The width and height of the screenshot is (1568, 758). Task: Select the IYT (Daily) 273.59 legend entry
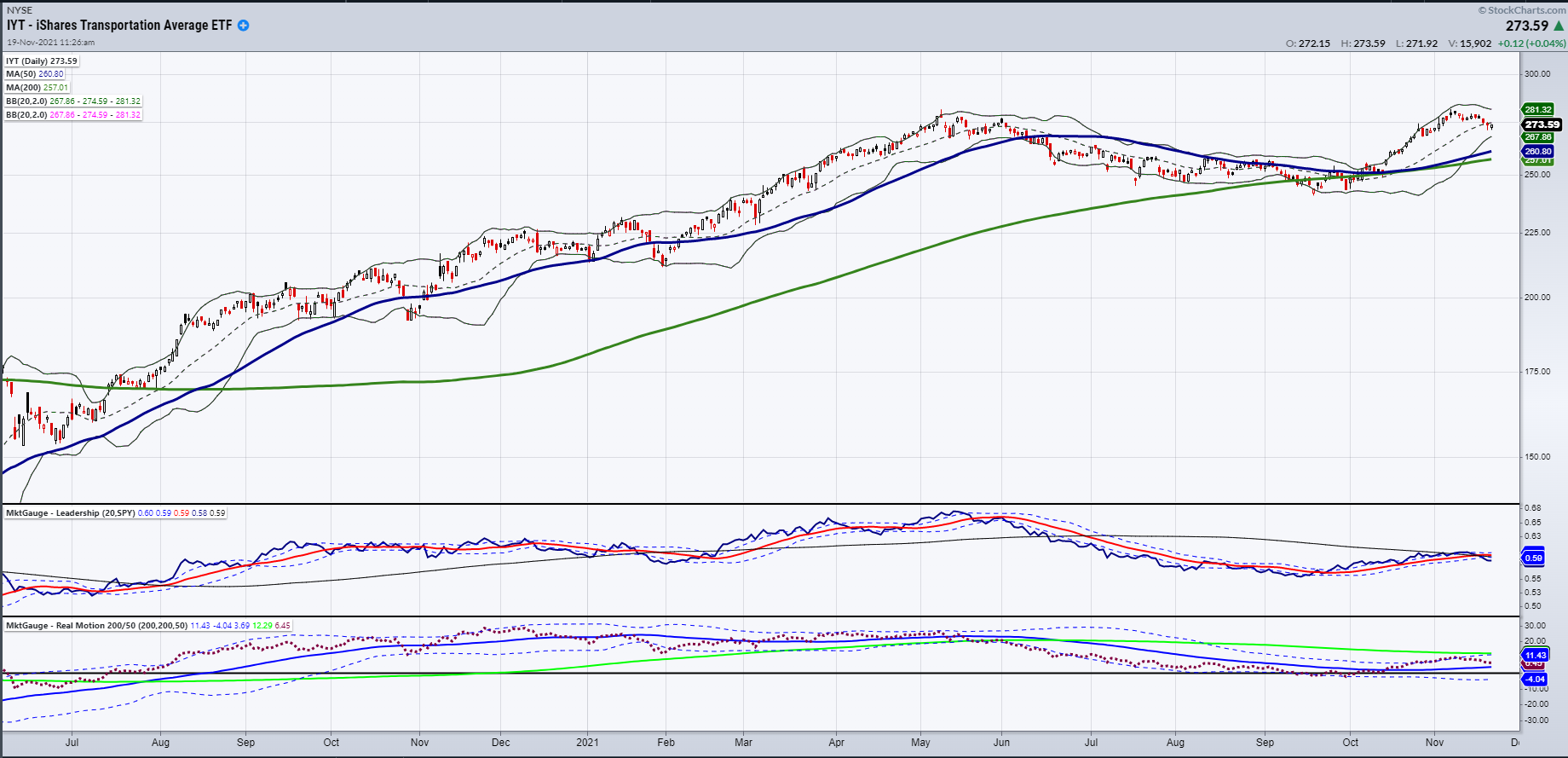(x=41, y=61)
